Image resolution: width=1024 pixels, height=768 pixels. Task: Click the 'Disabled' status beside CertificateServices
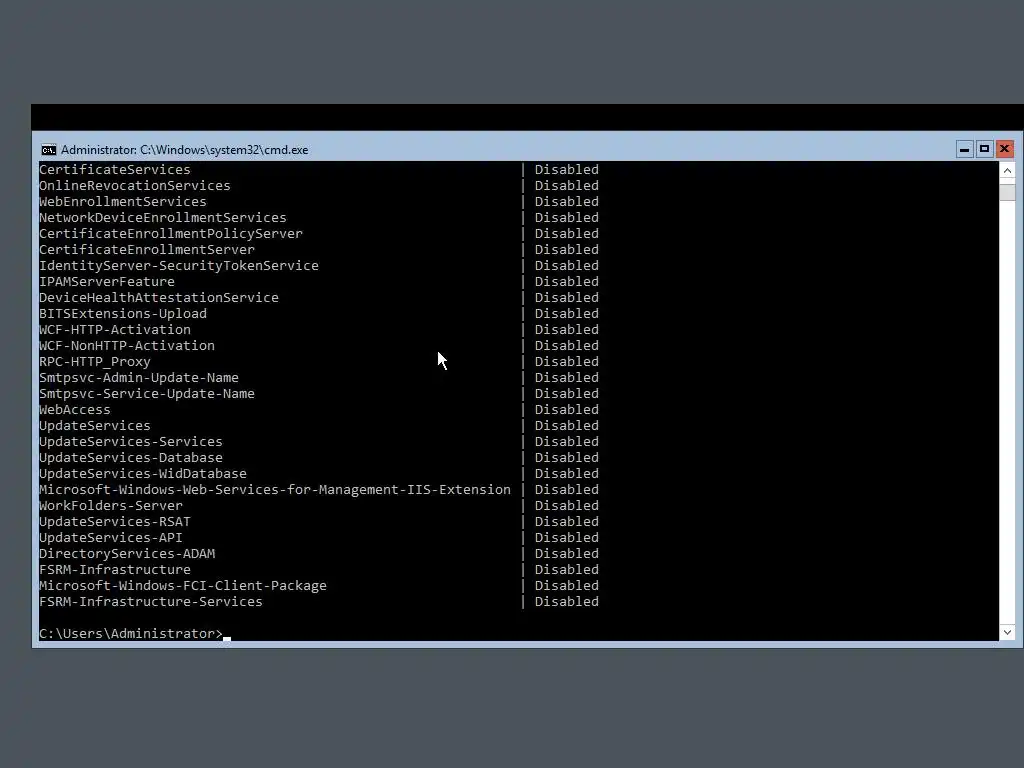pos(566,170)
